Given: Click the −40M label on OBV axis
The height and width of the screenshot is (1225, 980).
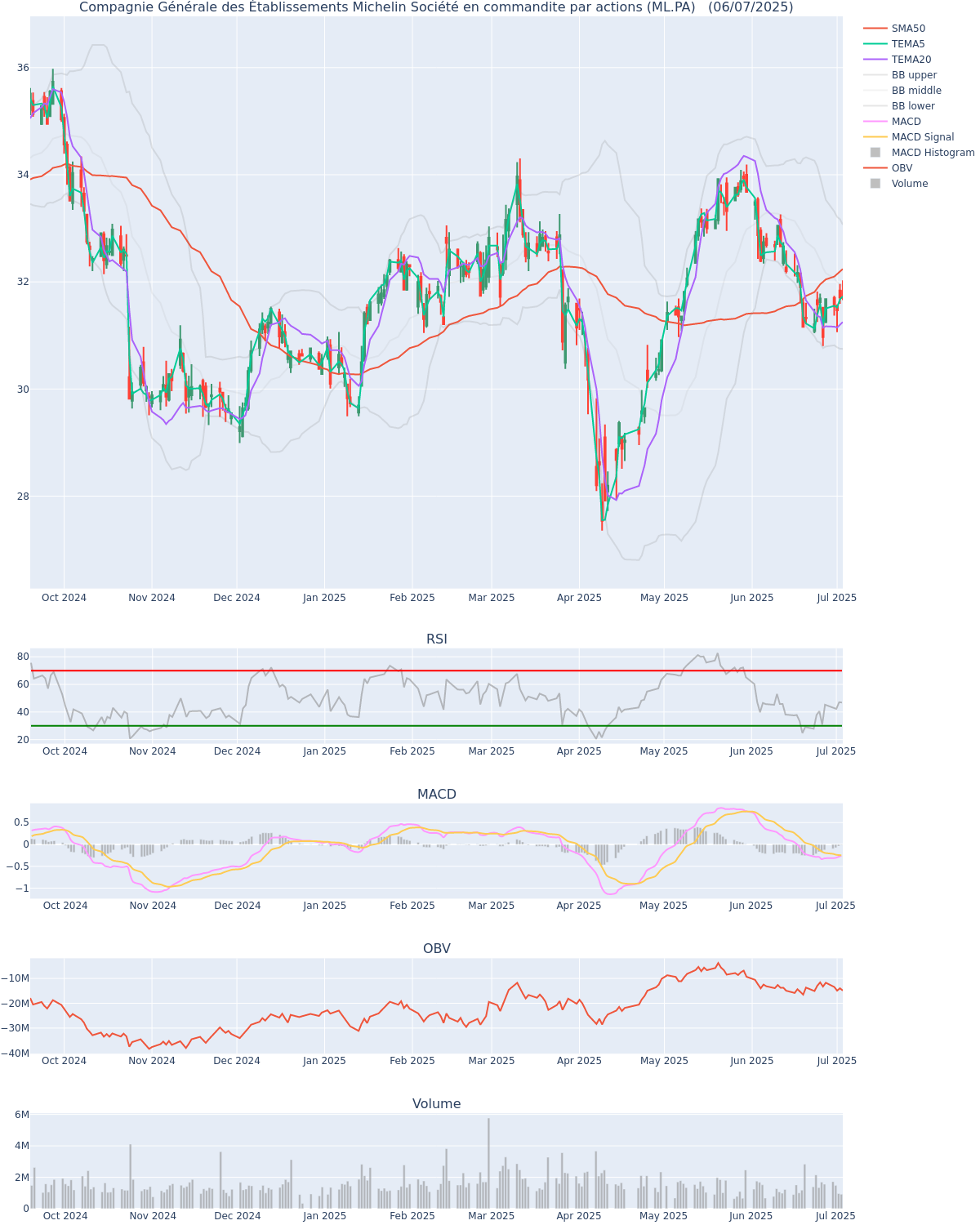Looking at the screenshot, I should tap(16, 1053).
